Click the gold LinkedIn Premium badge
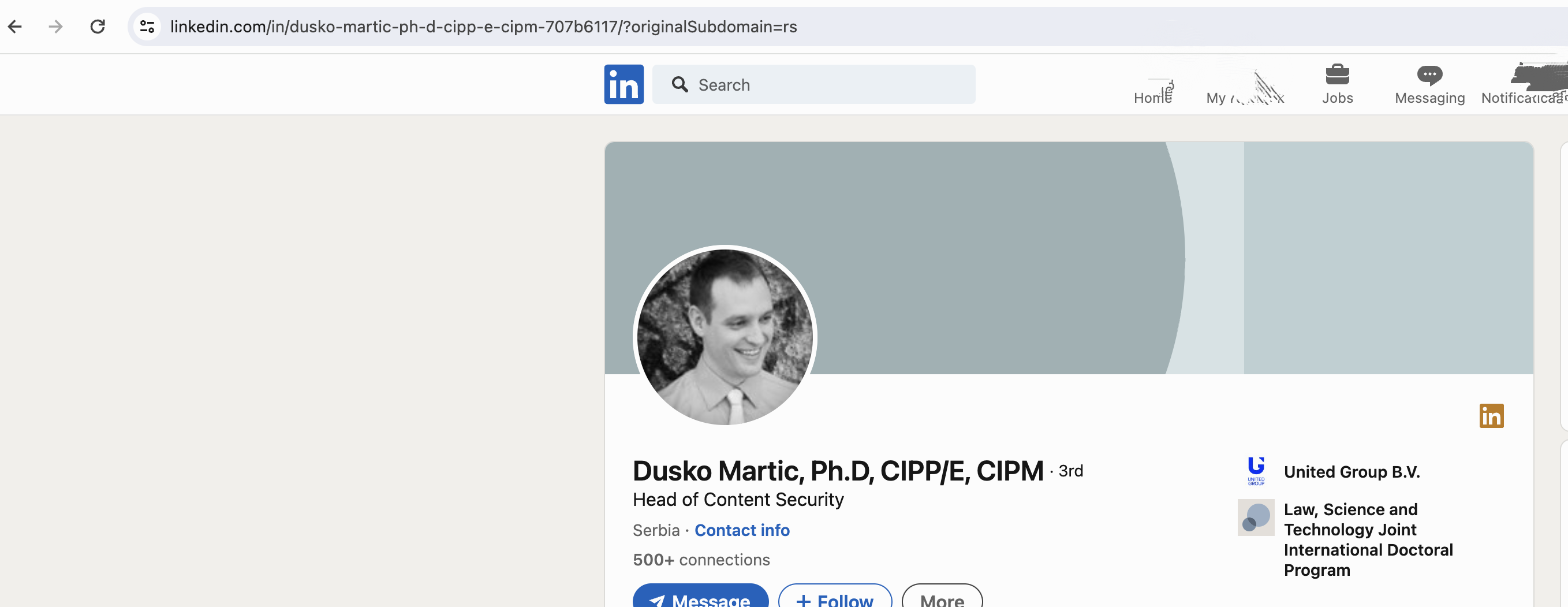Viewport: 1568px width, 607px height. [x=1491, y=416]
